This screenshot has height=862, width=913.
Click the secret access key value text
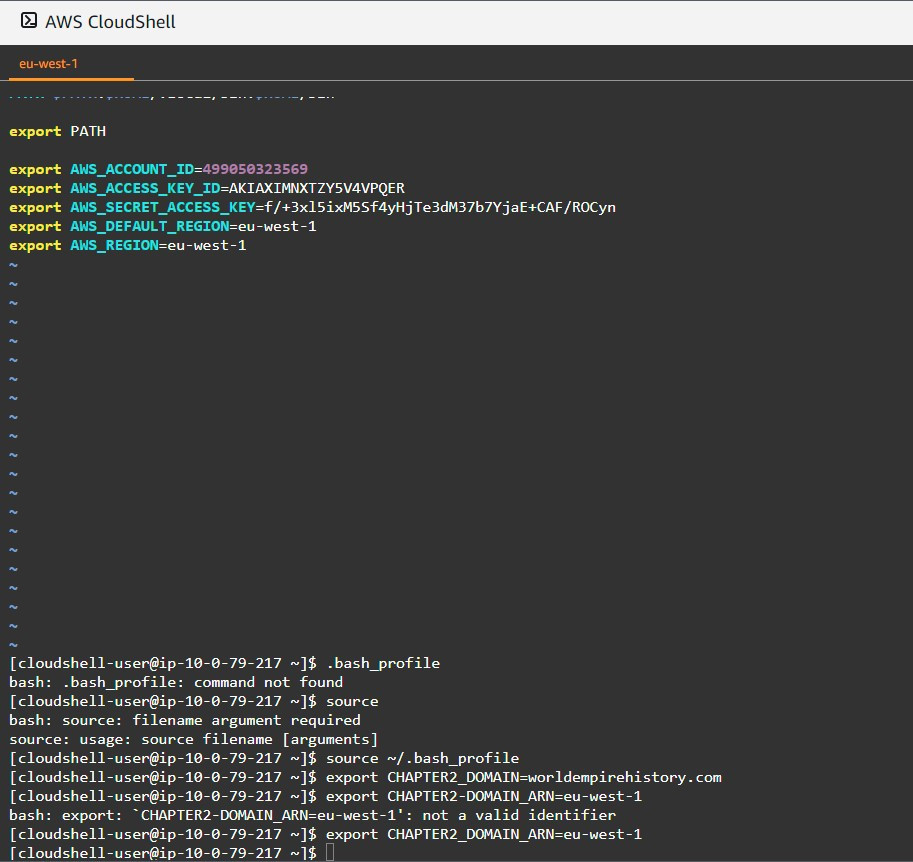(440, 207)
